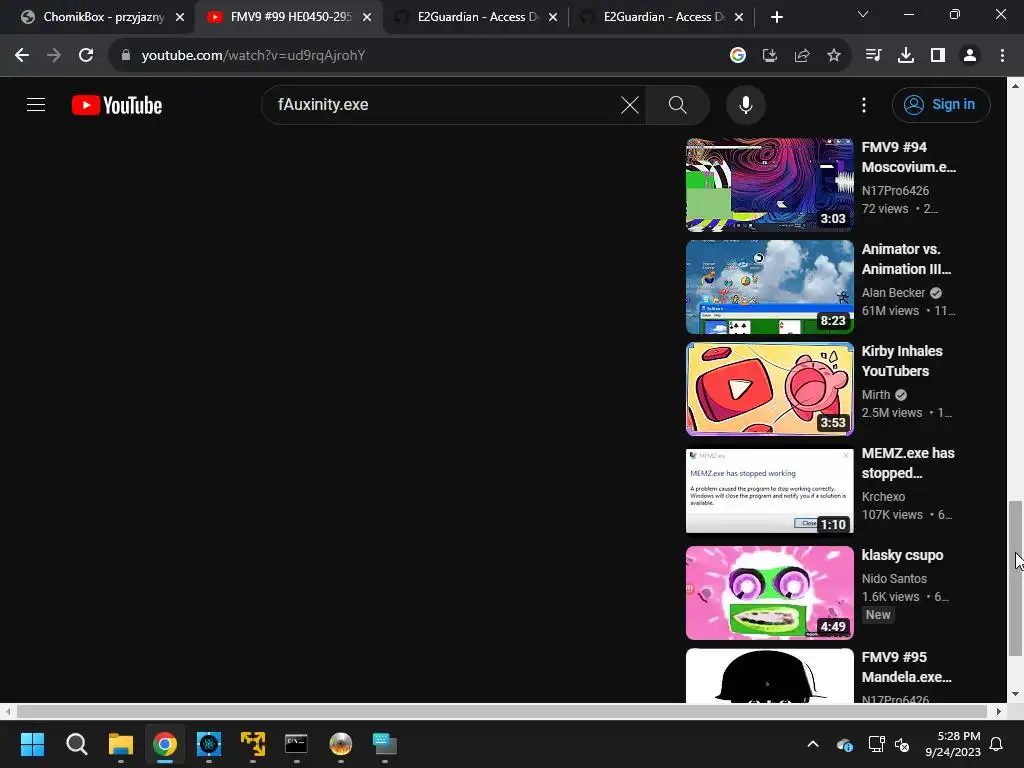Open the Google icon in address bar

(738, 56)
